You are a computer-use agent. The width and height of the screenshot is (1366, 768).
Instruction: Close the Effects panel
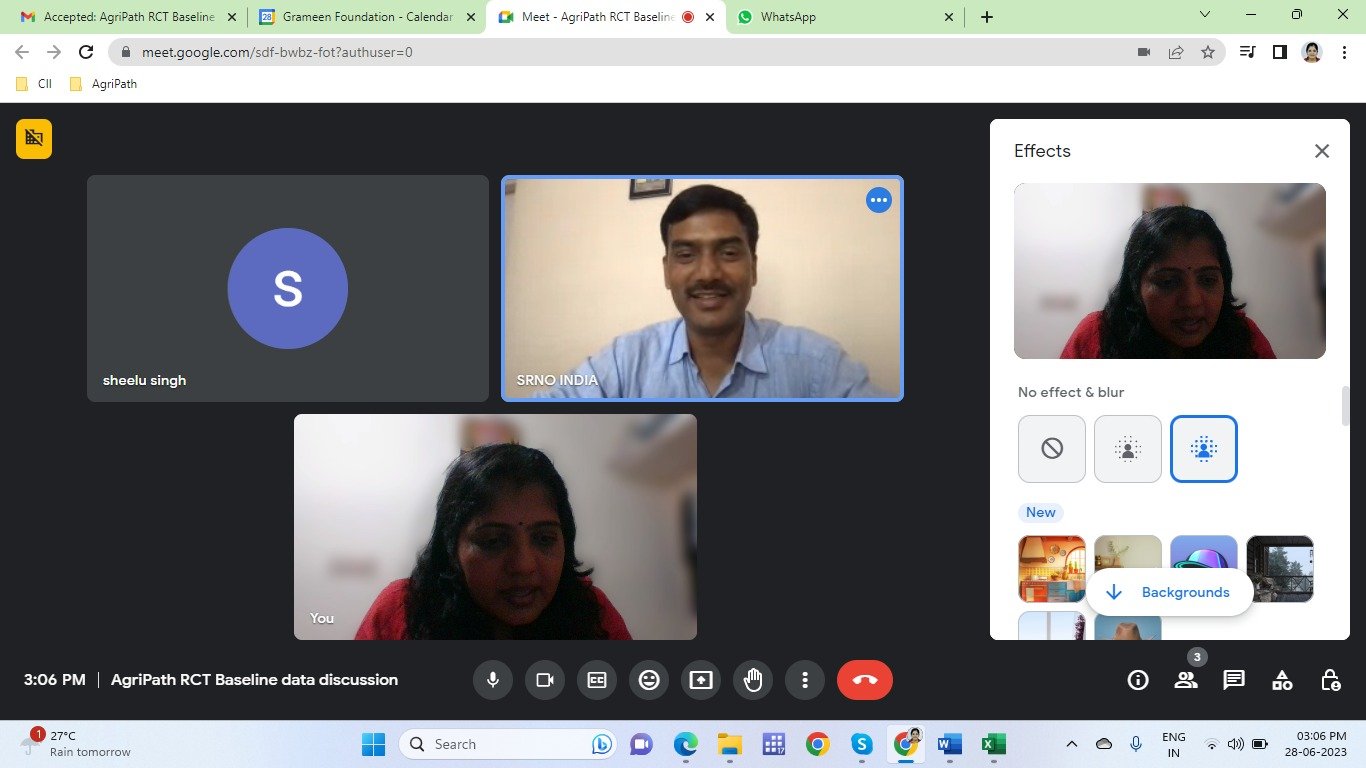pyautogui.click(x=1322, y=151)
